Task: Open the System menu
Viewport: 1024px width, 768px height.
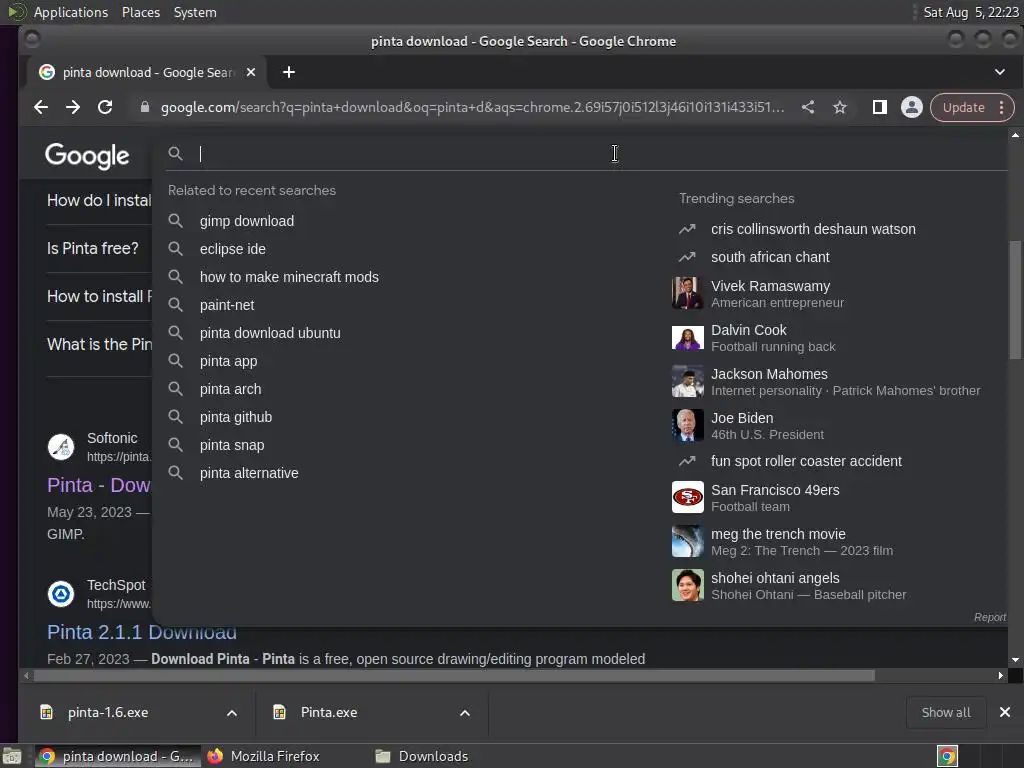Action: 195,12
